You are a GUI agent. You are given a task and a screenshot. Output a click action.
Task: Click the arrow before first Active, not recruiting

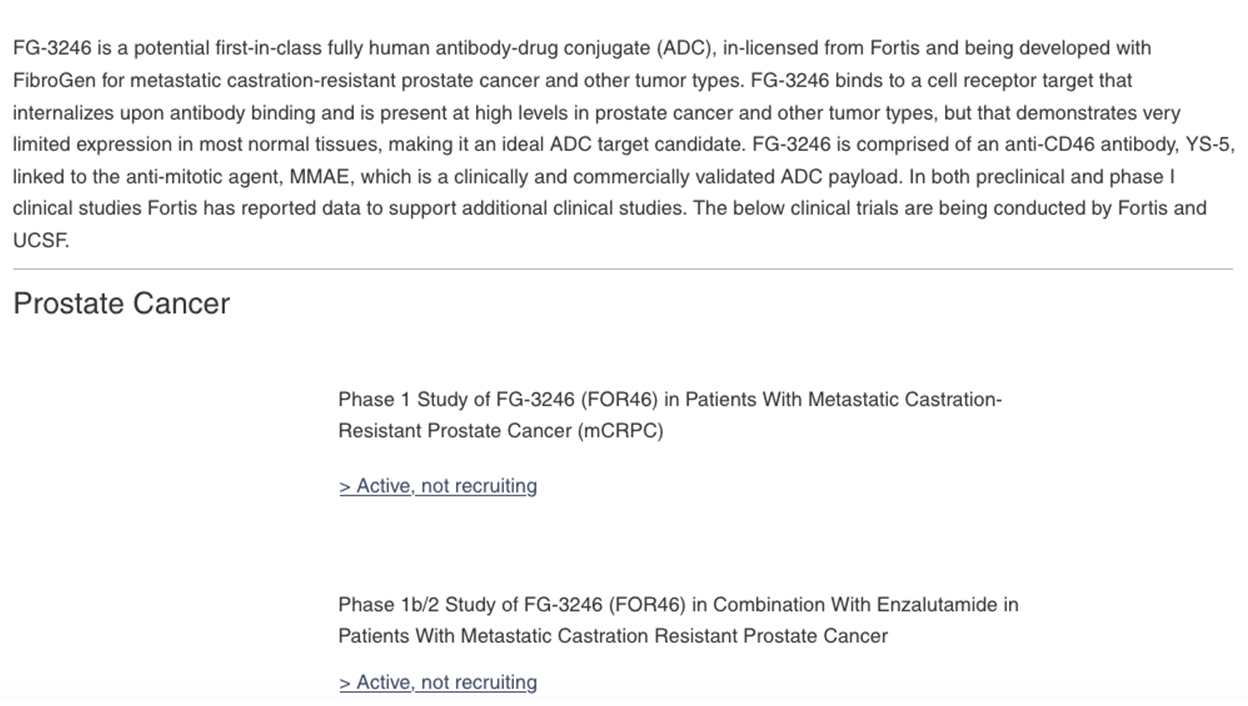345,486
